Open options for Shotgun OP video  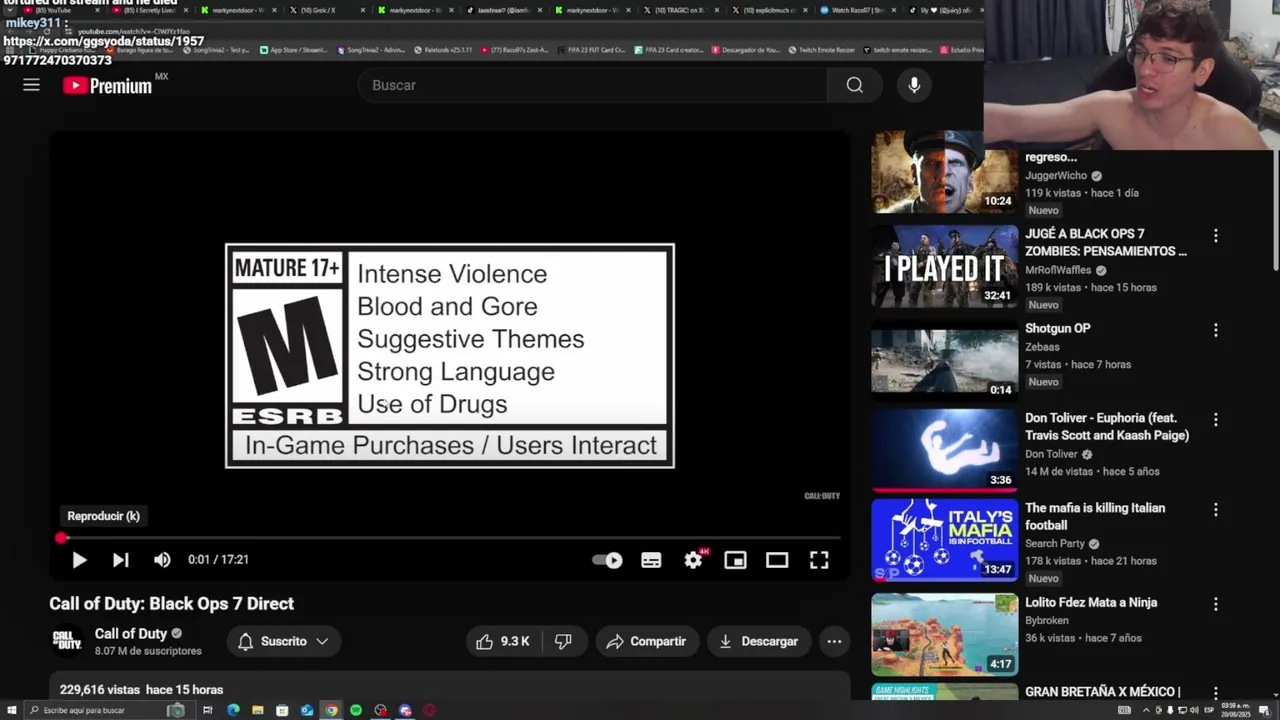pyautogui.click(x=1216, y=330)
